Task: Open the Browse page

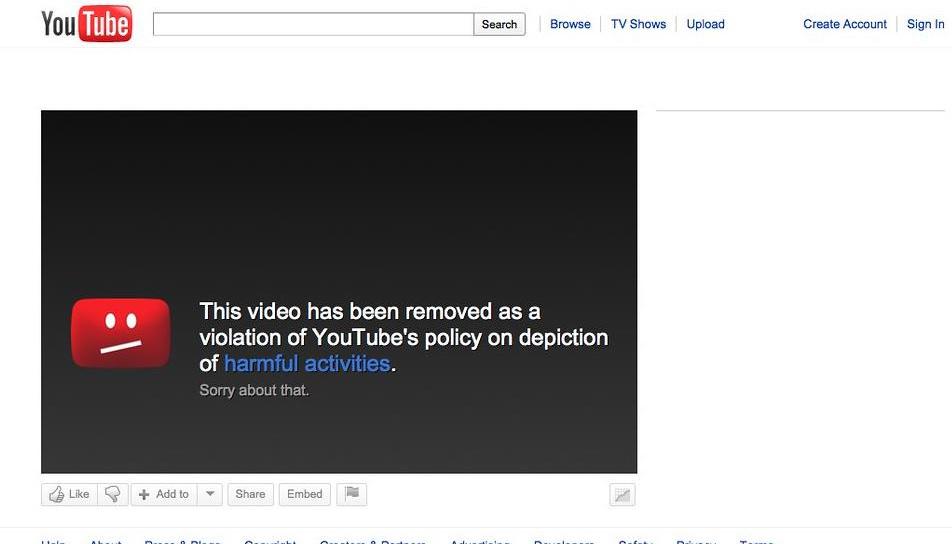Action: pyautogui.click(x=570, y=24)
